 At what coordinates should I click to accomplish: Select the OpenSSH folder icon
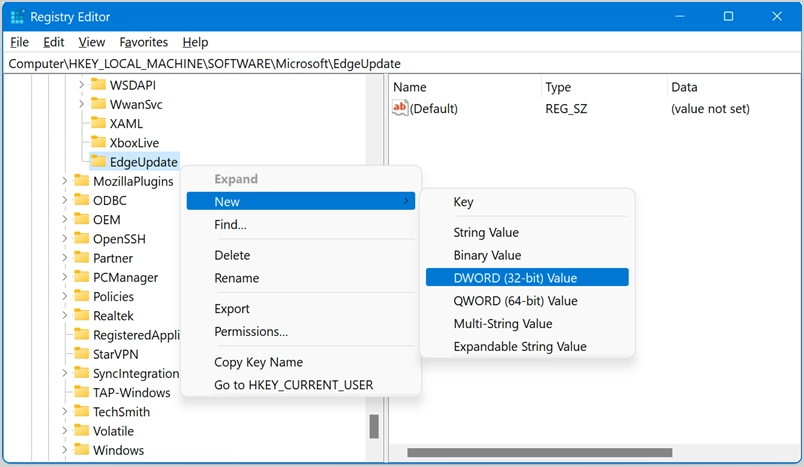[82, 239]
